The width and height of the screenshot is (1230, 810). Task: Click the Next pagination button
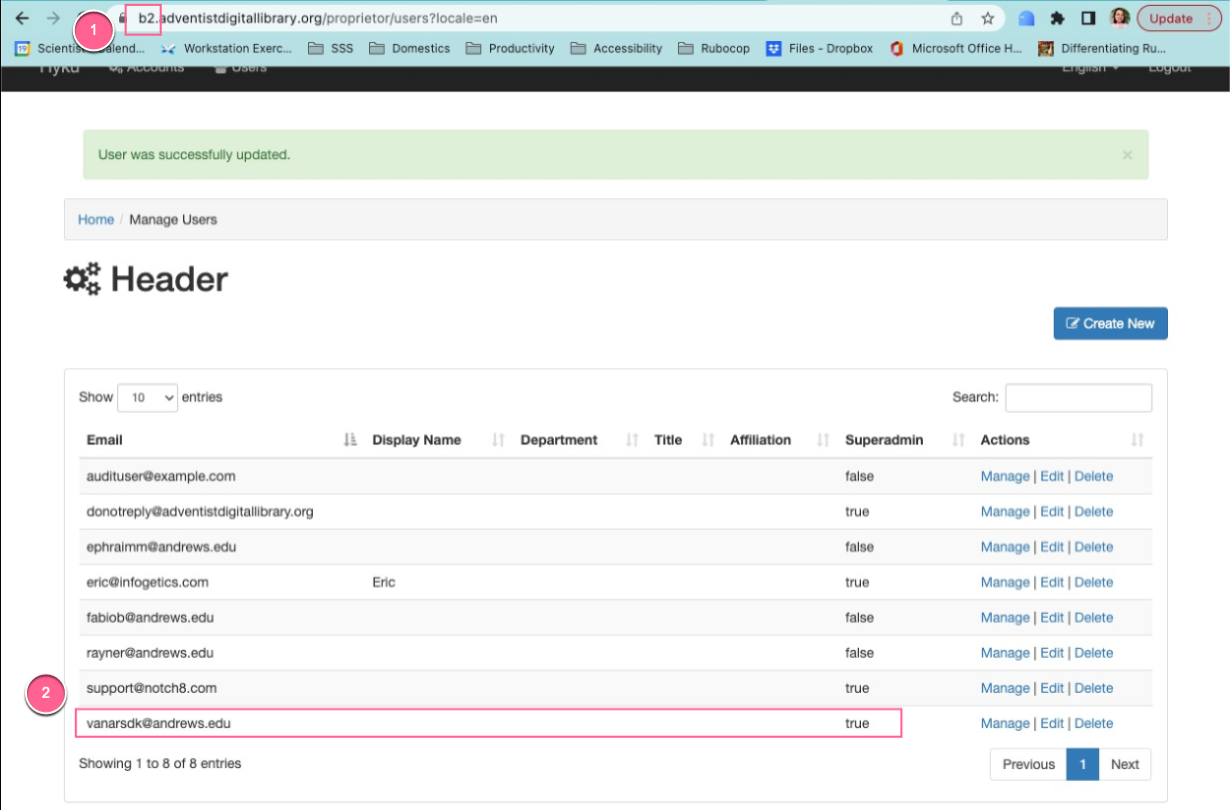coord(1125,764)
